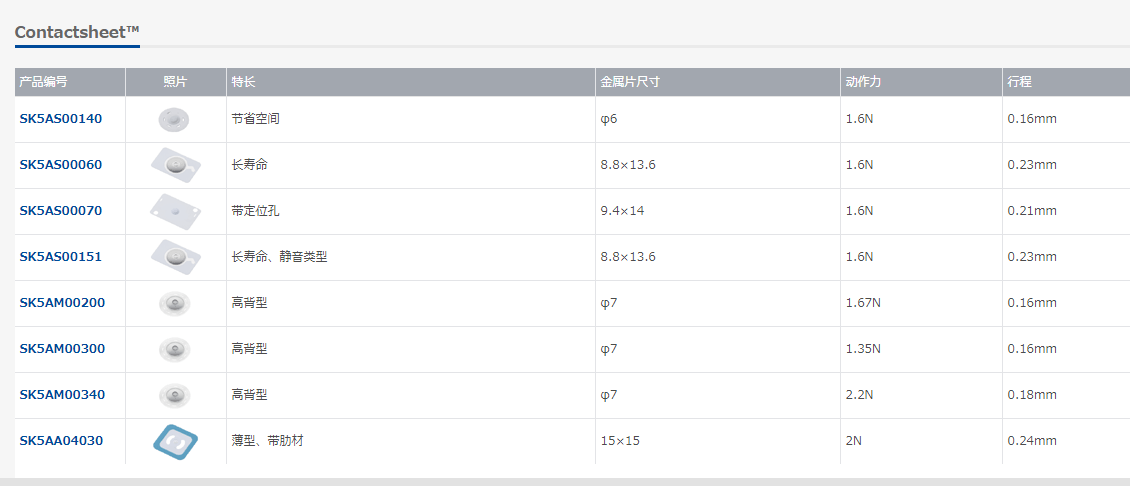
Task: Open the SK5AM00340 product link
Action: pos(62,395)
